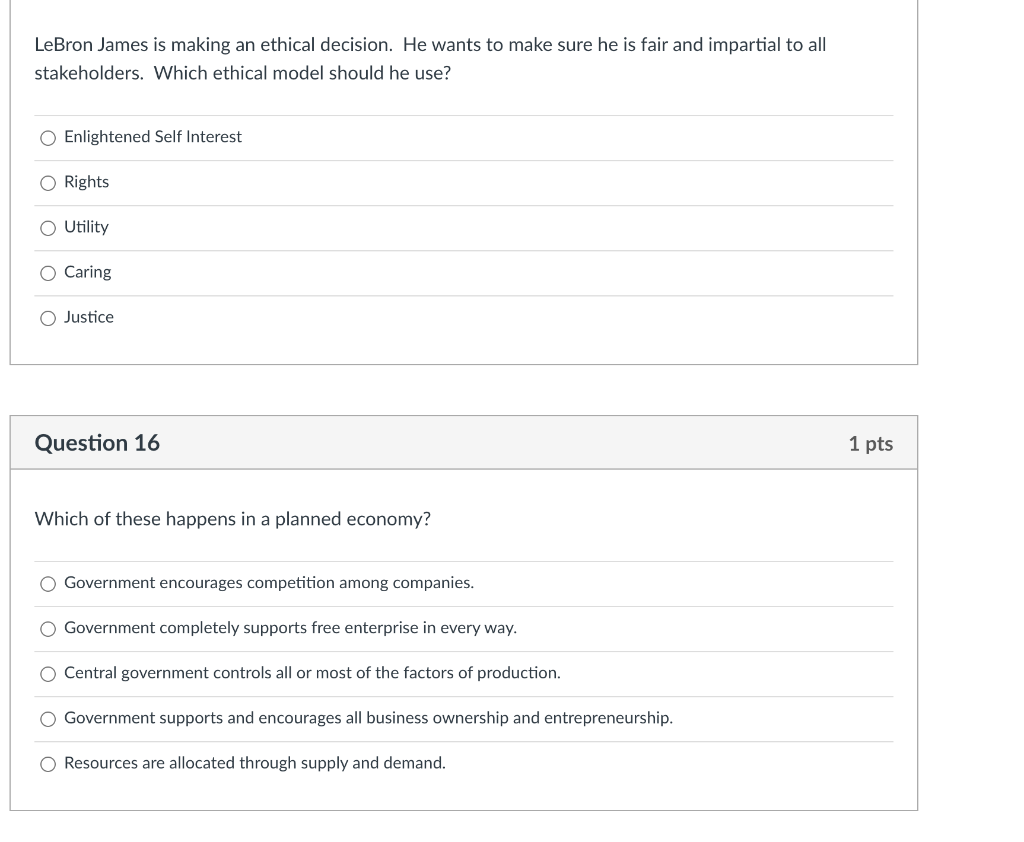Screen dimensions: 1024x842
Task: Pick the Utility radio button
Action: coord(48,228)
